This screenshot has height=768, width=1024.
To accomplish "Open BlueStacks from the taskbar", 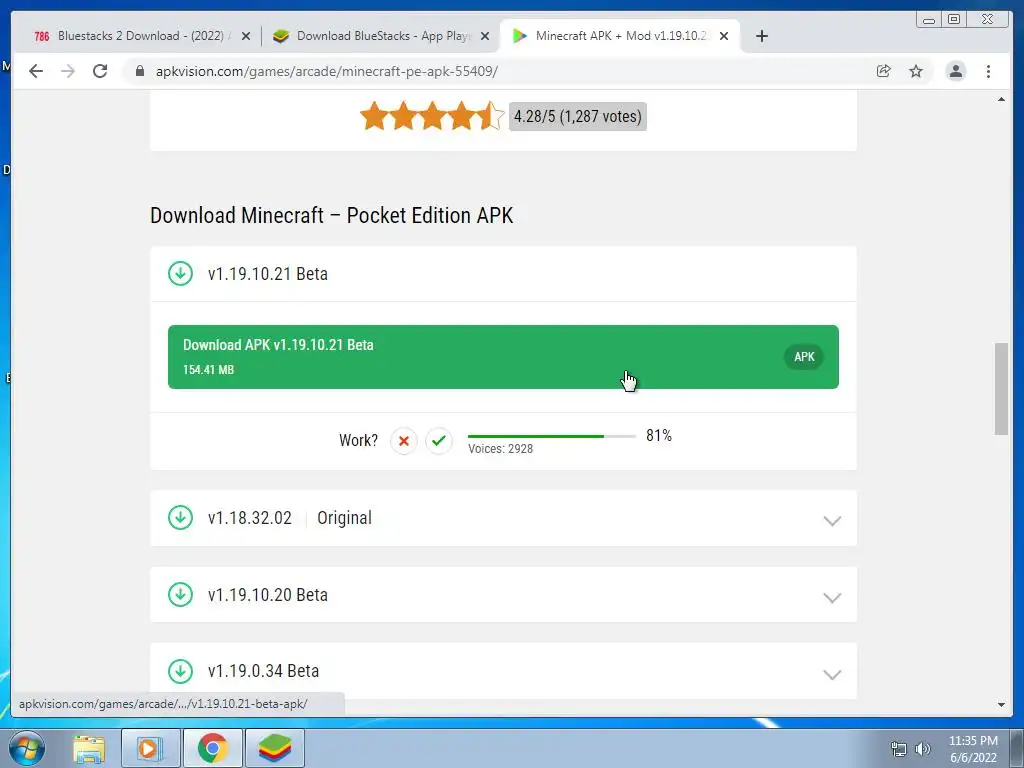I will point(274,748).
